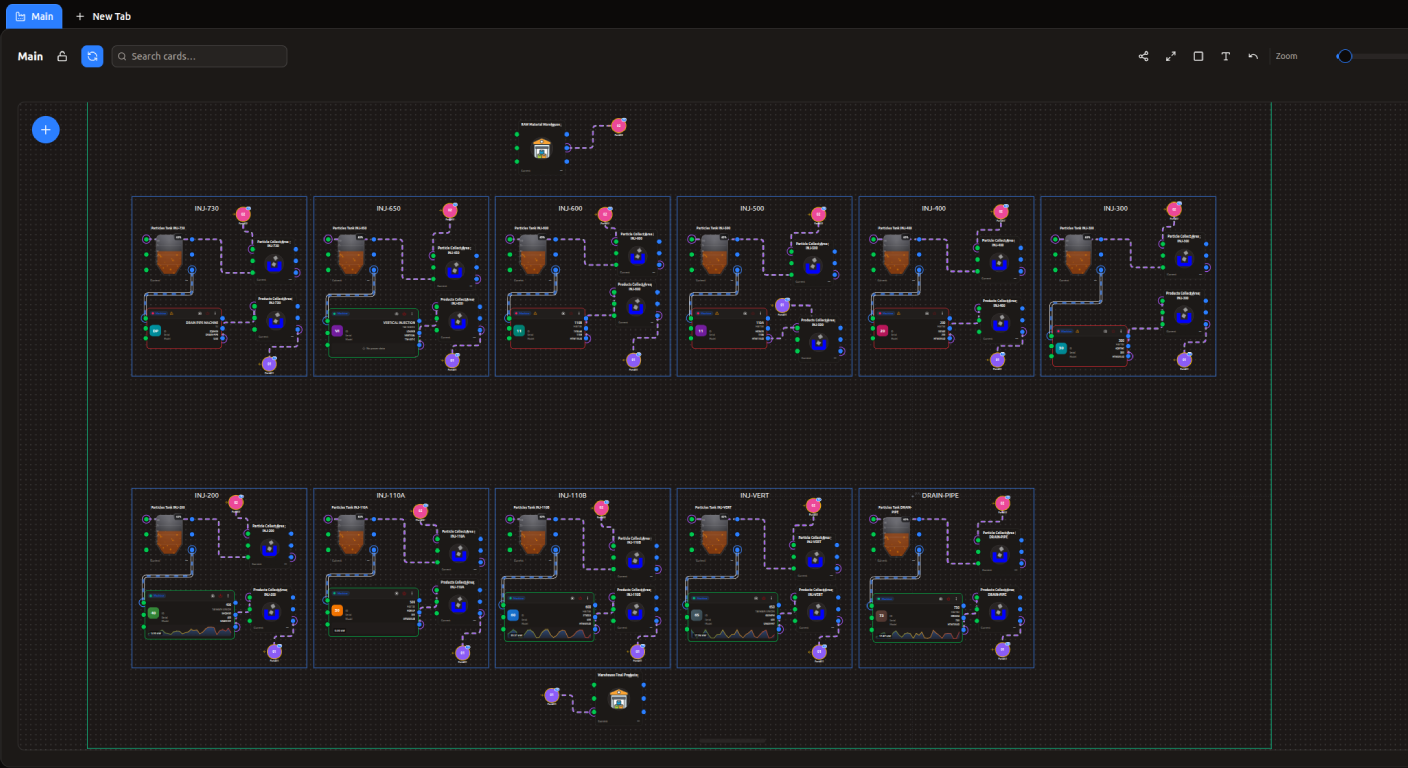Click the blue plus add-card button

[x=46, y=130]
